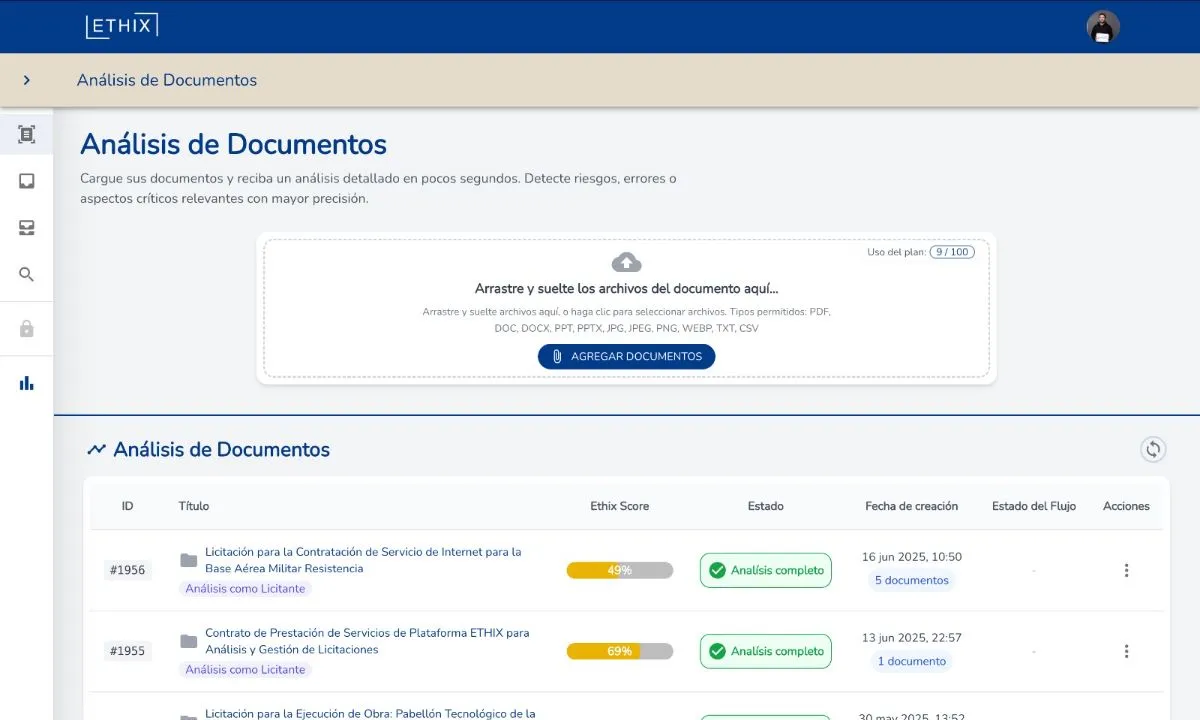Click the Estado column header
1200x720 pixels.
766,506
